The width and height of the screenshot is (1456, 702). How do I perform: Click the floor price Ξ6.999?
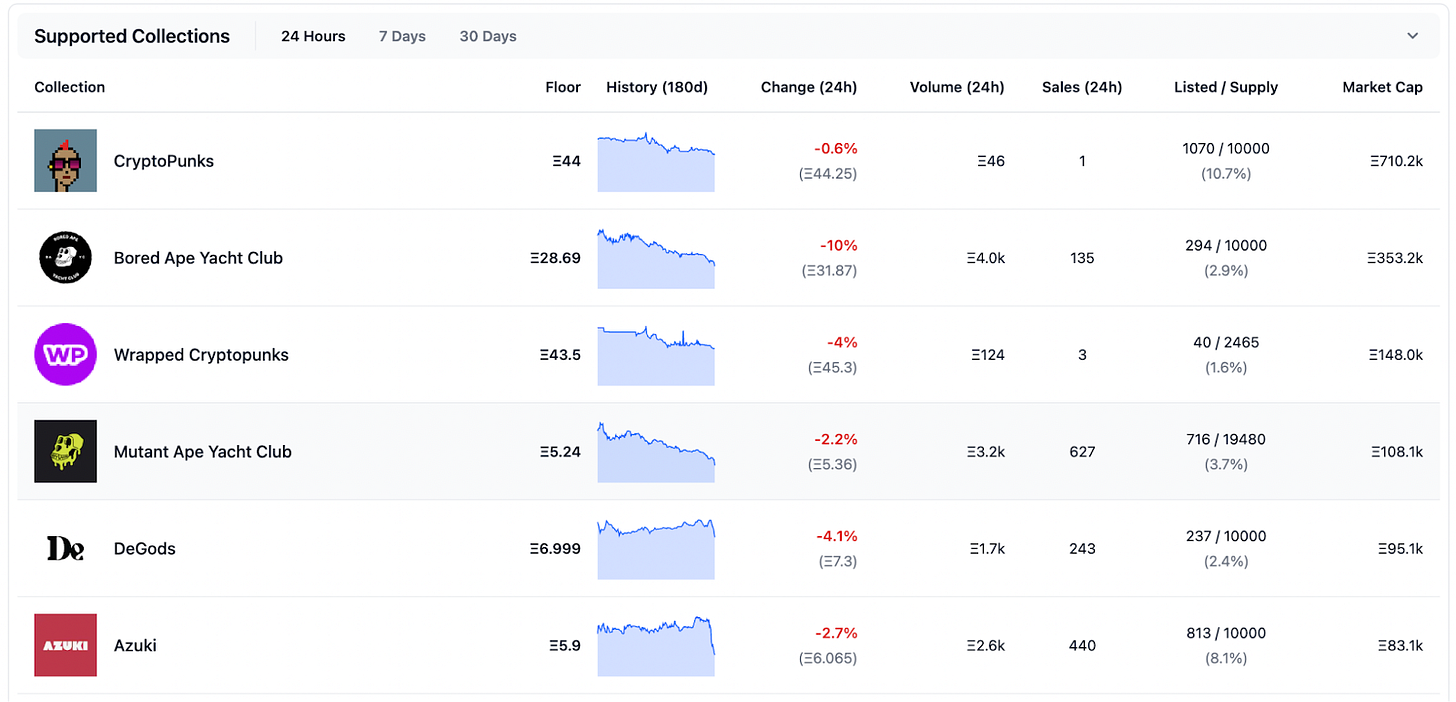pos(555,549)
